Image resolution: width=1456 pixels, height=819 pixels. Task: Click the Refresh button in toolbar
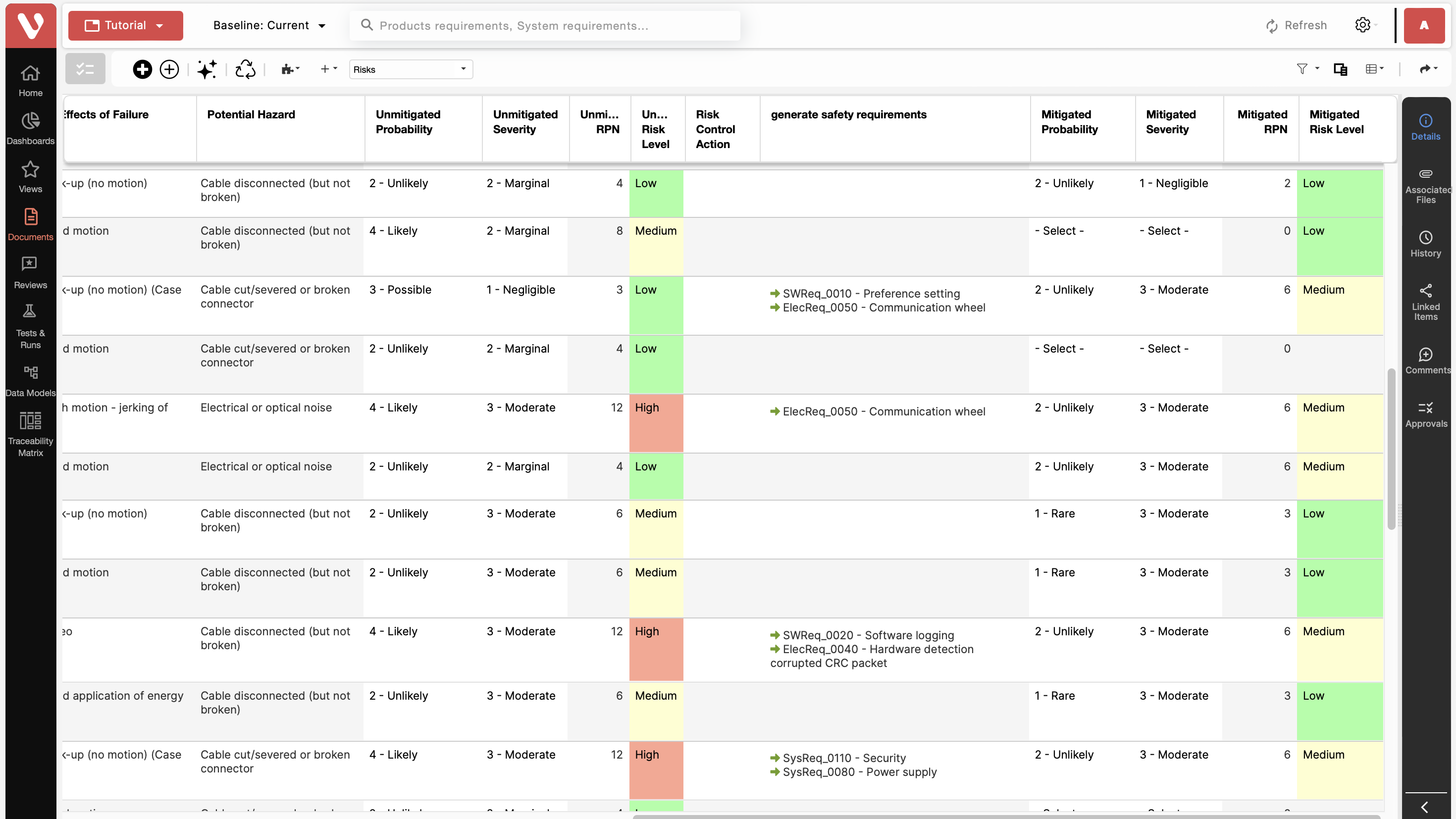click(1297, 25)
